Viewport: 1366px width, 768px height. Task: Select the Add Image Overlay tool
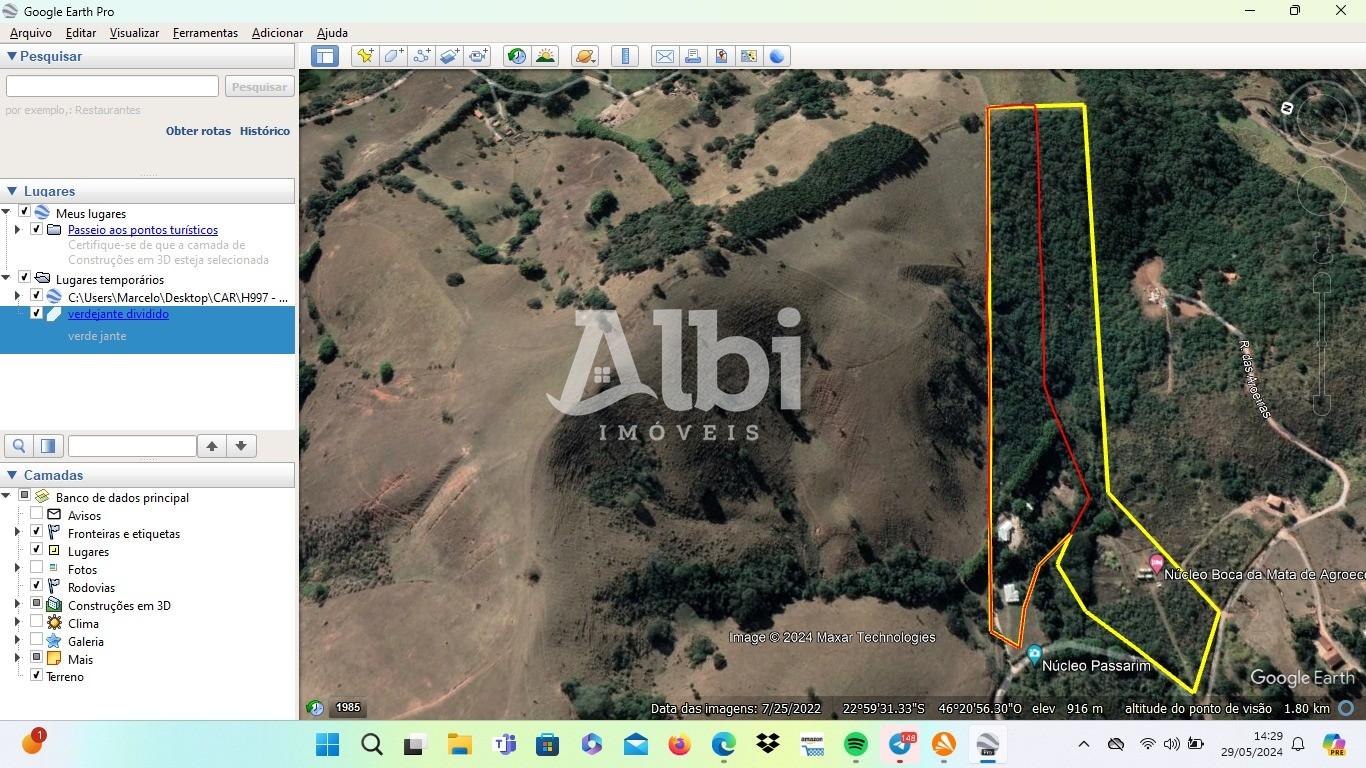[x=449, y=56]
